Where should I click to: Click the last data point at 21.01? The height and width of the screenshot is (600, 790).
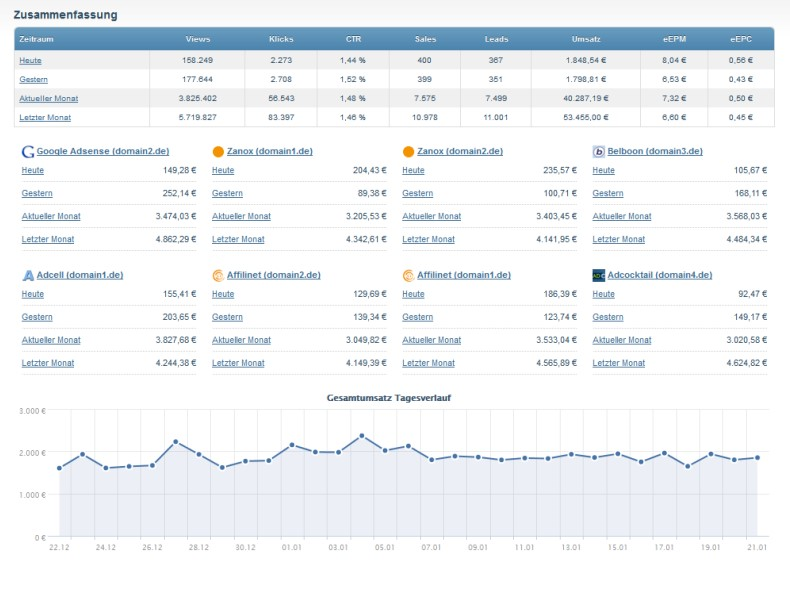(x=757, y=458)
